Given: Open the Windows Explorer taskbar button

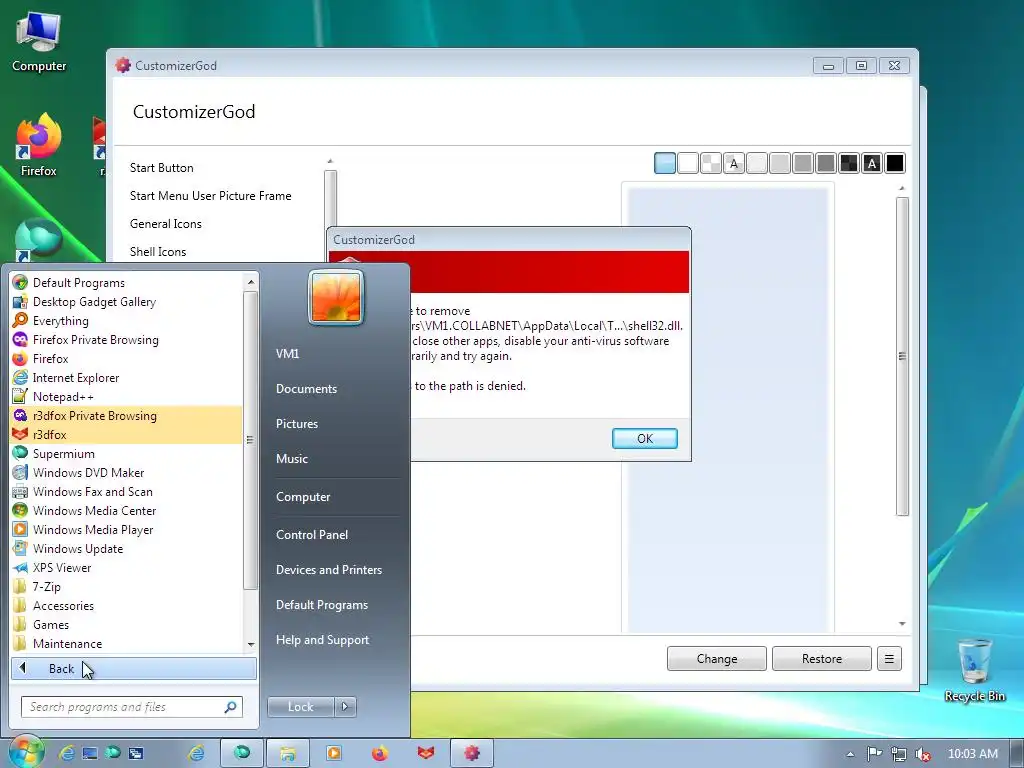Looking at the screenshot, I should [x=287, y=753].
